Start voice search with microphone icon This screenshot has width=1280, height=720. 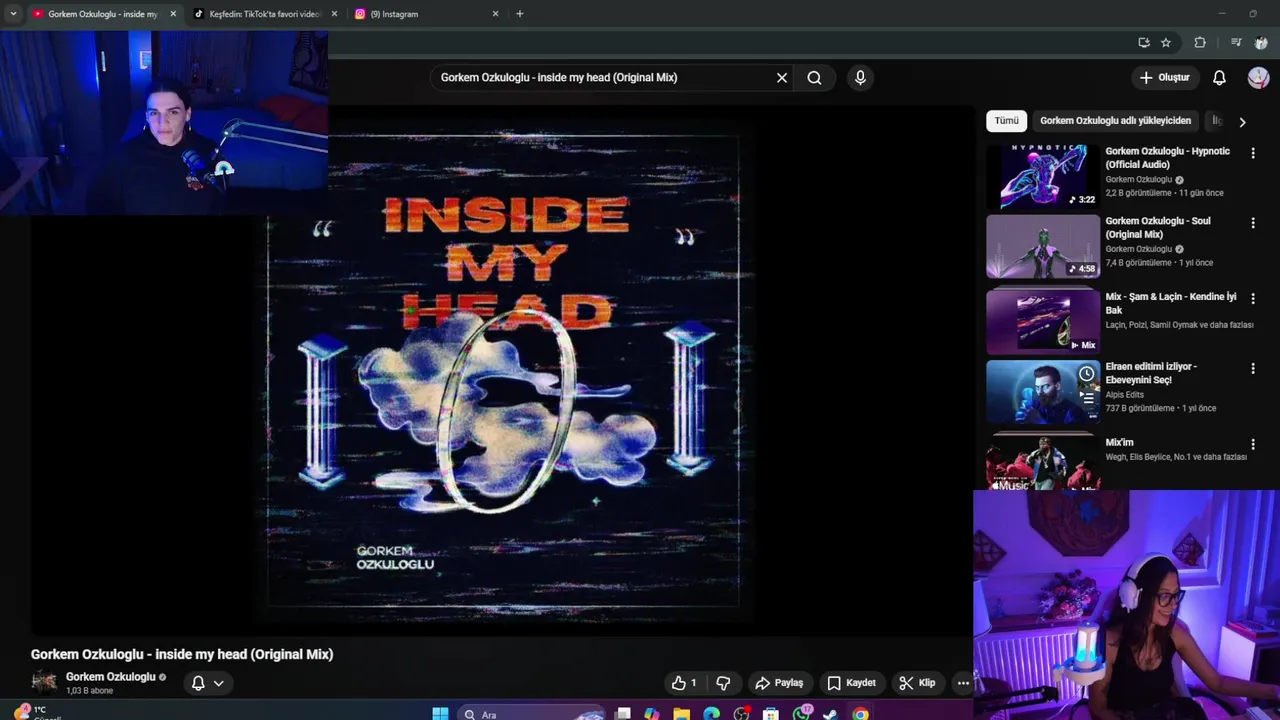[860, 78]
